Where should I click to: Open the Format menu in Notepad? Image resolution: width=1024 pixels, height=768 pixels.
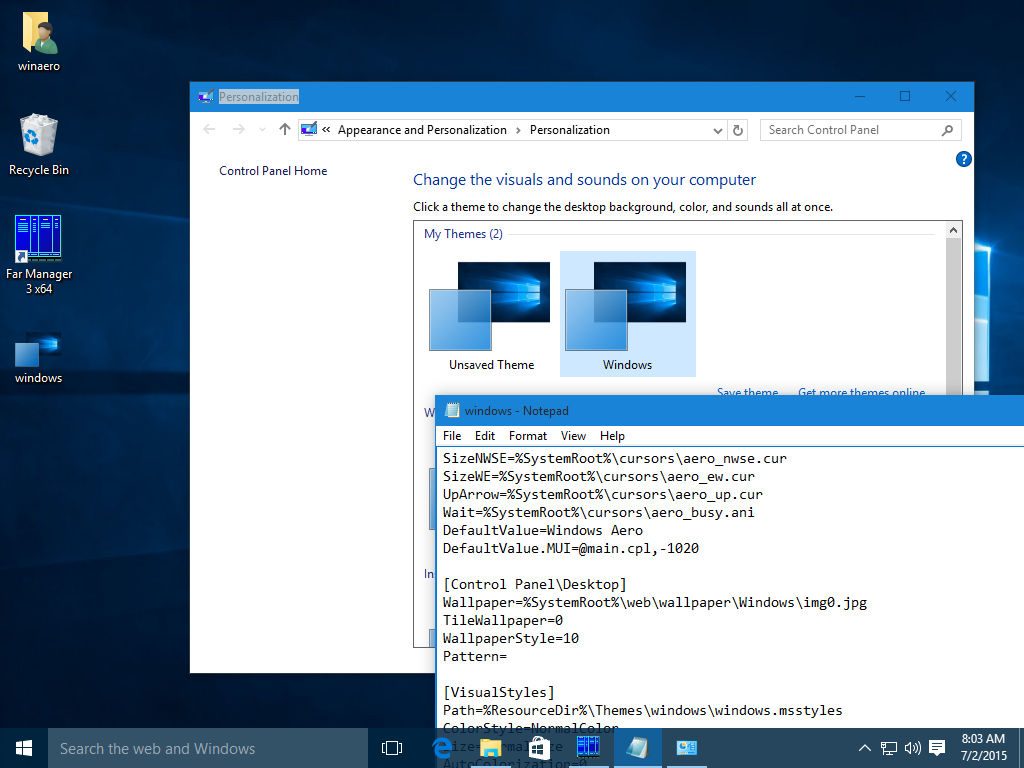[527, 435]
